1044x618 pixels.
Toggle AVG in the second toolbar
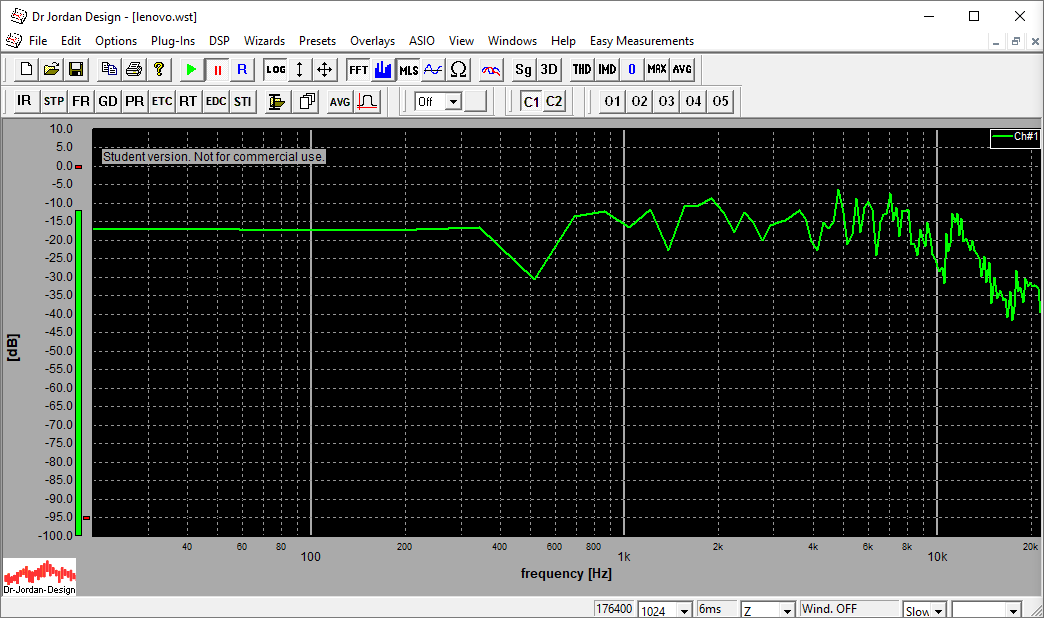[340, 101]
